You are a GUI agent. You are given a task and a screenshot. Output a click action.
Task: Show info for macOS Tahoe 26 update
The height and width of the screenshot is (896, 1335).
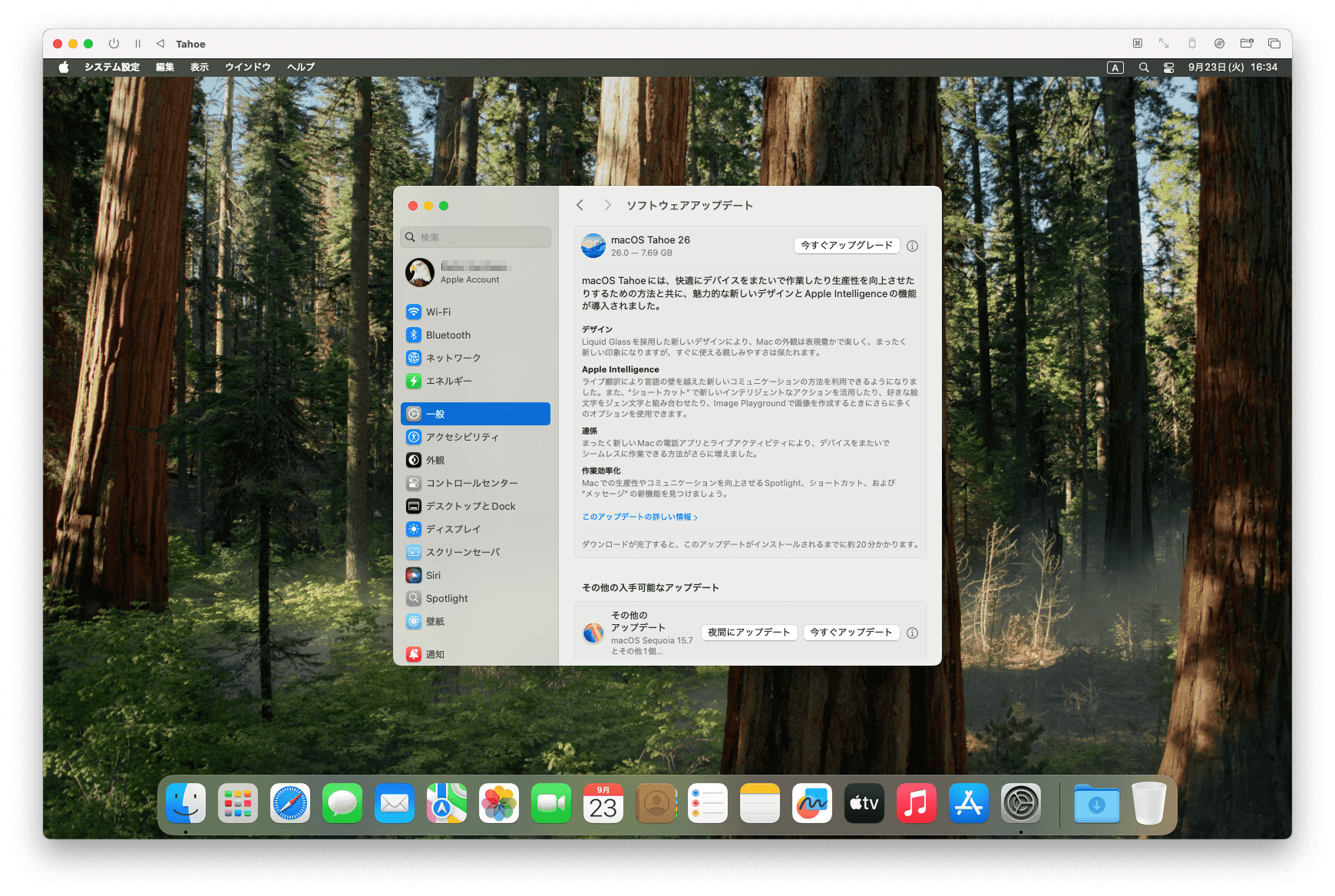coord(912,246)
